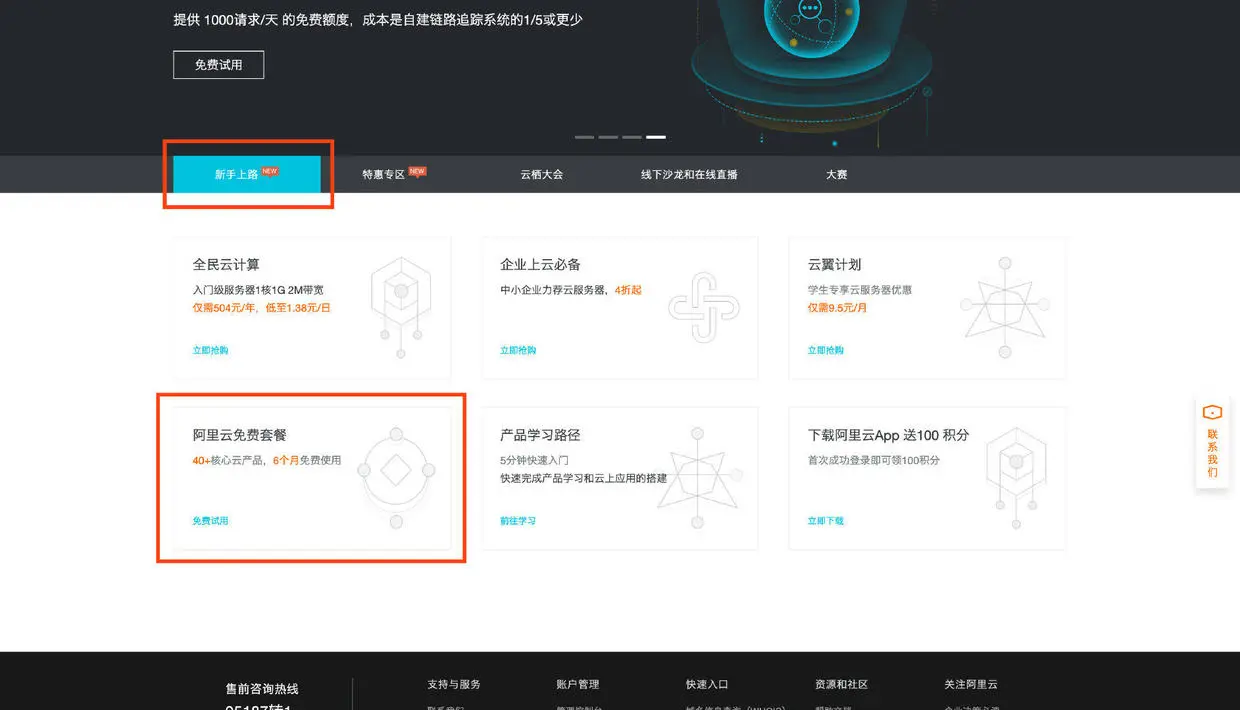Click the 立即下载 link

click(826, 521)
